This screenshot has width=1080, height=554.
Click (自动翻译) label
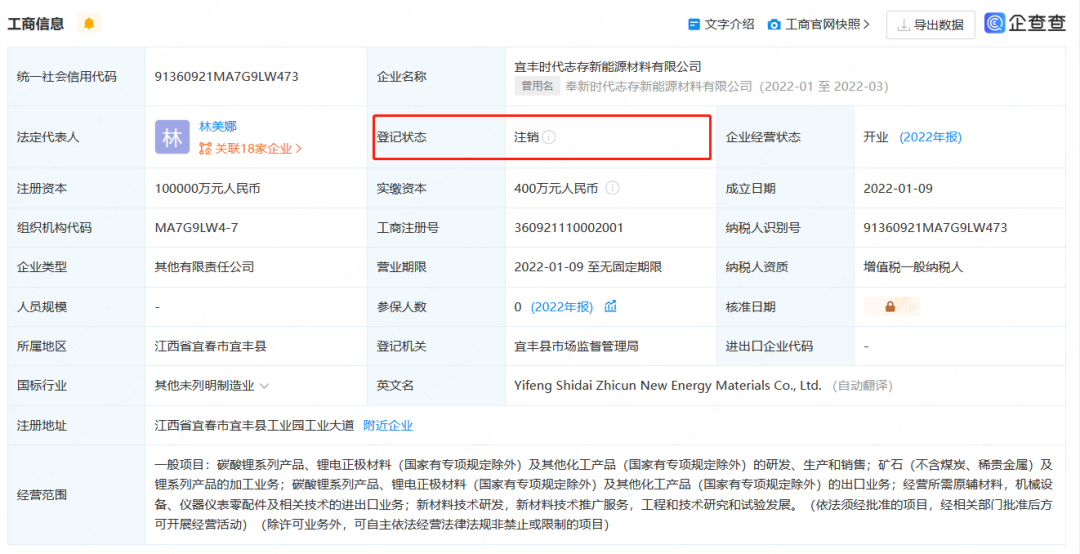click(x=862, y=386)
